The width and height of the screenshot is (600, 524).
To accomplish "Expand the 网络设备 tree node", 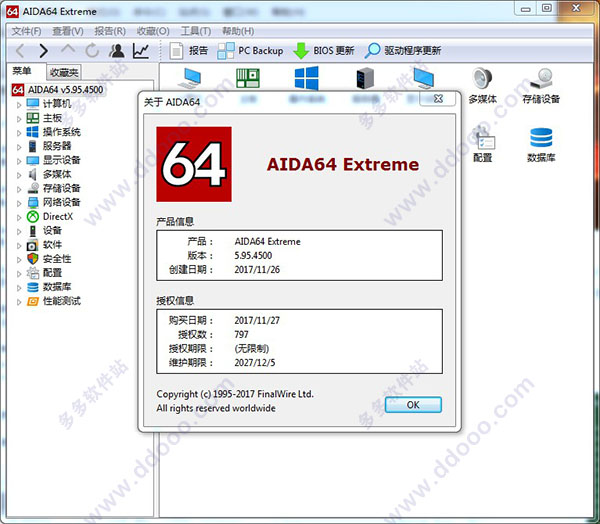I will [19, 203].
